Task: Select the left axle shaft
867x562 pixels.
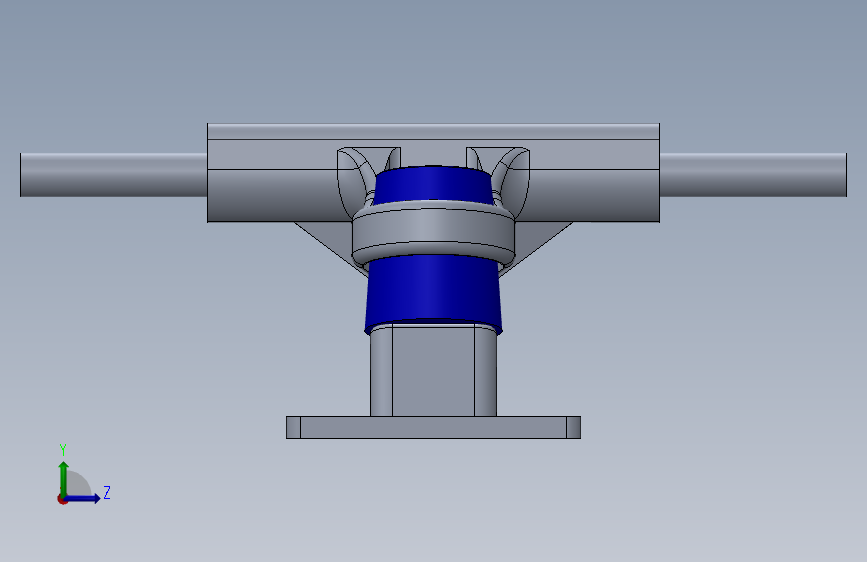Action: [x=113, y=175]
